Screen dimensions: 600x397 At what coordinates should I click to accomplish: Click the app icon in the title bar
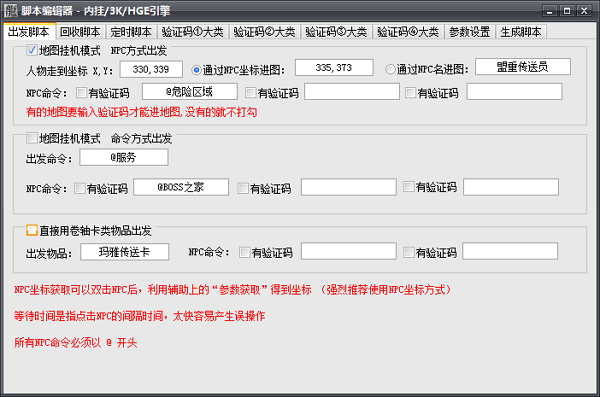[10, 11]
